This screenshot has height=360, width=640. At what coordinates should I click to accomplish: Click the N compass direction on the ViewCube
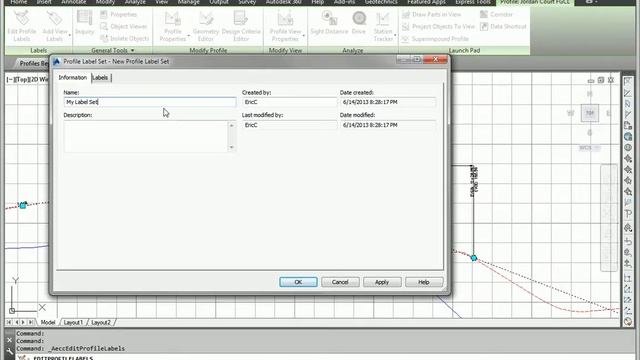pos(589,94)
